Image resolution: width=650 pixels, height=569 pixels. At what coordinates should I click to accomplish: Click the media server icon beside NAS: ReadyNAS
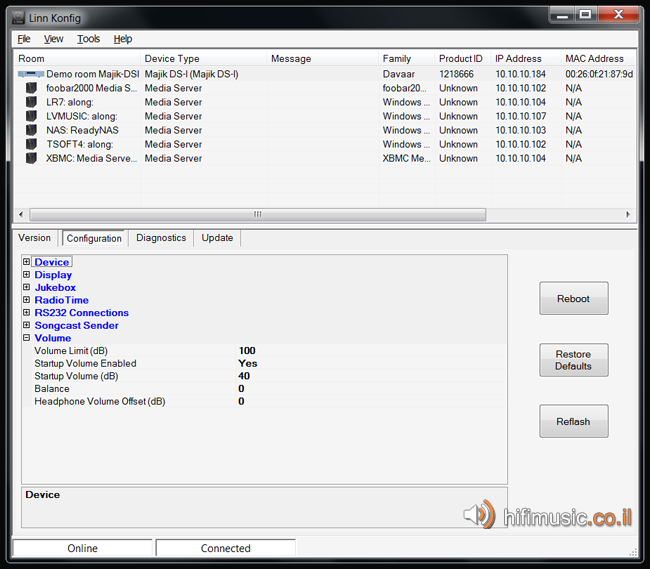[x=31, y=131]
